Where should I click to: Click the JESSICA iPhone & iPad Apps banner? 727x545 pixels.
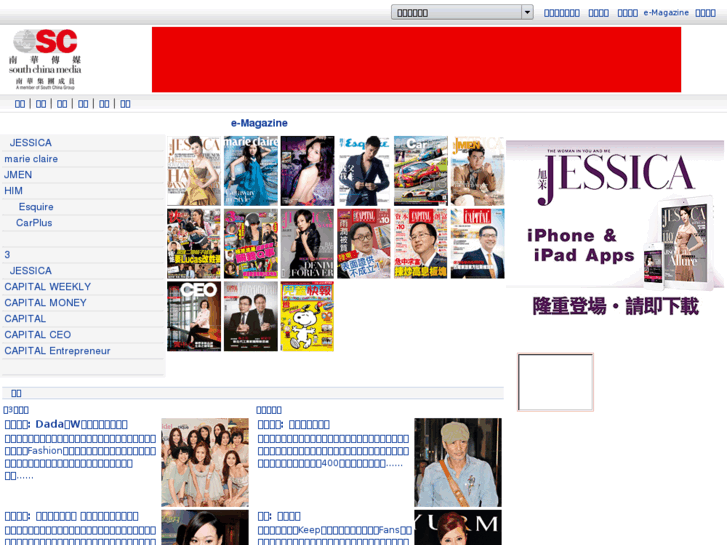point(615,230)
